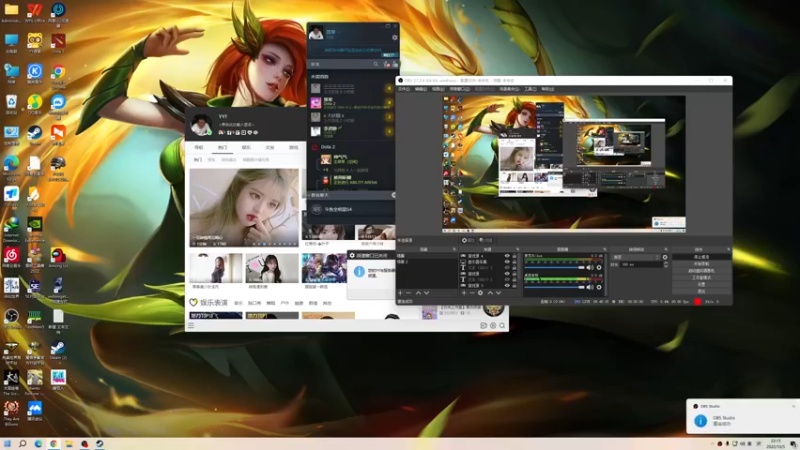This screenshot has width=800, height=450.
Task: Click the 滤镜 filters button above sources
Action: (x=486, y=240)
